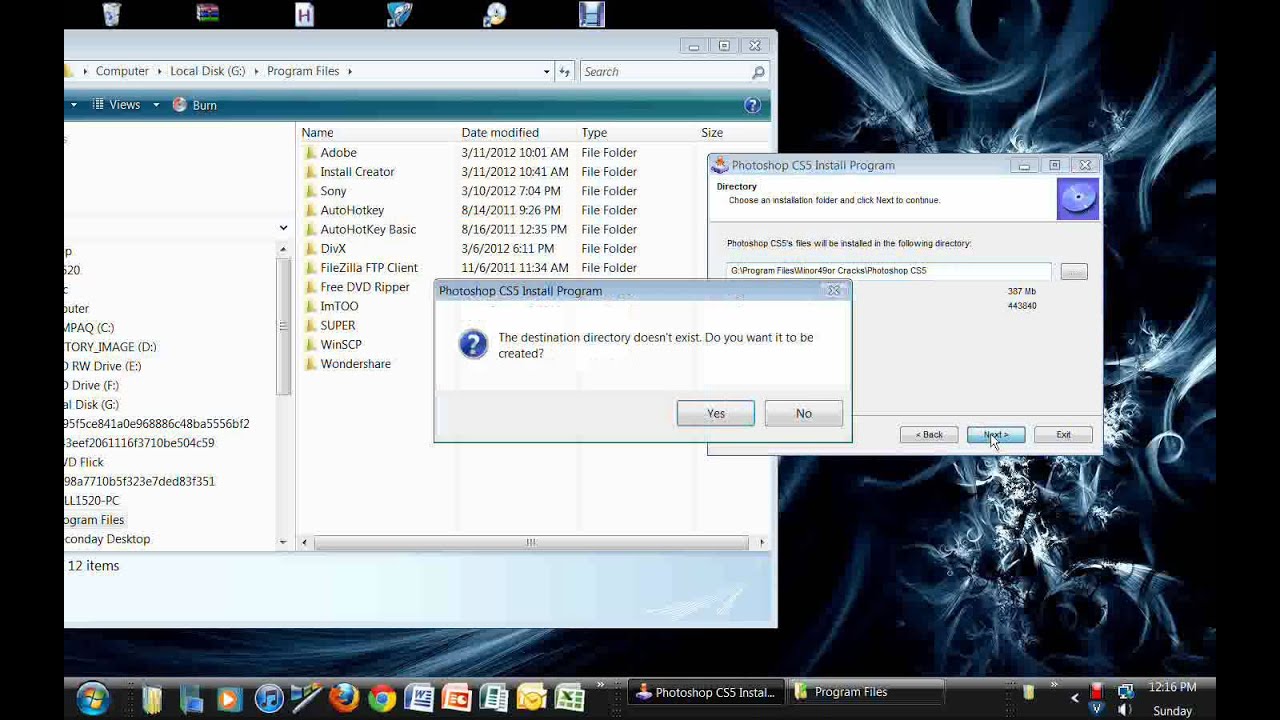Screen dimensions: 1280x720
Task: Sort files by Type column header
Action: tap(594, 133)
